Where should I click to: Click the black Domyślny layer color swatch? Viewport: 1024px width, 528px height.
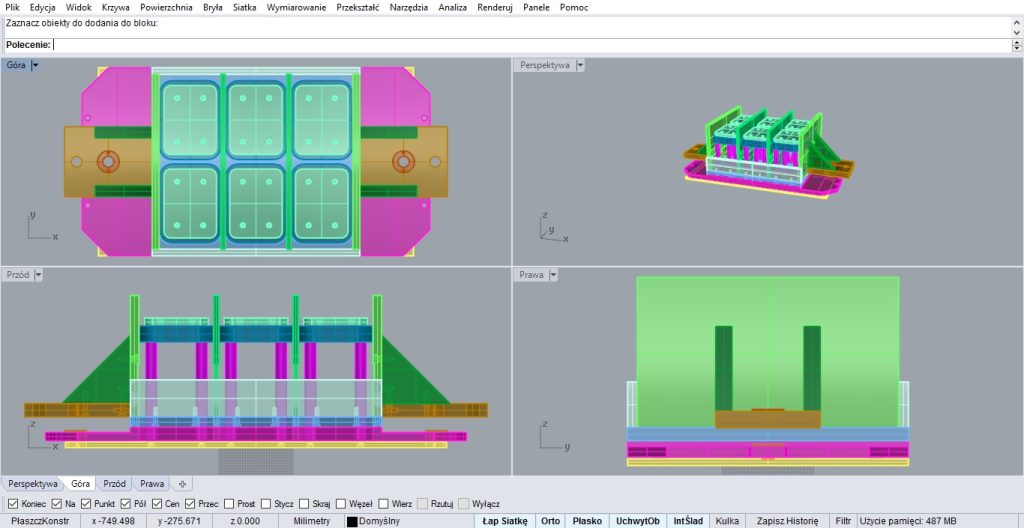pyautogui.click(x=352, y=521)
